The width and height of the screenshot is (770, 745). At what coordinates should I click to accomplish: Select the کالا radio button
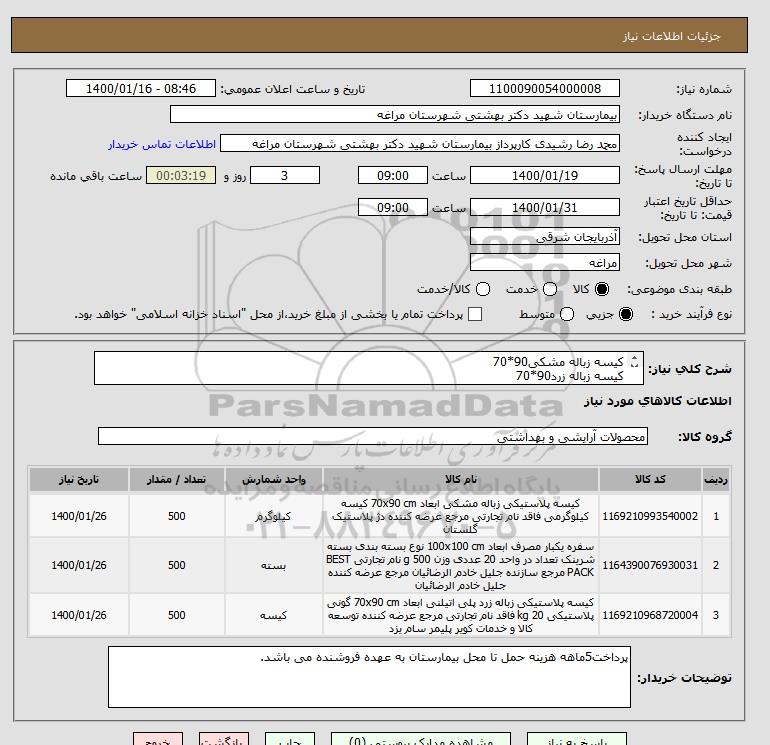602,289
